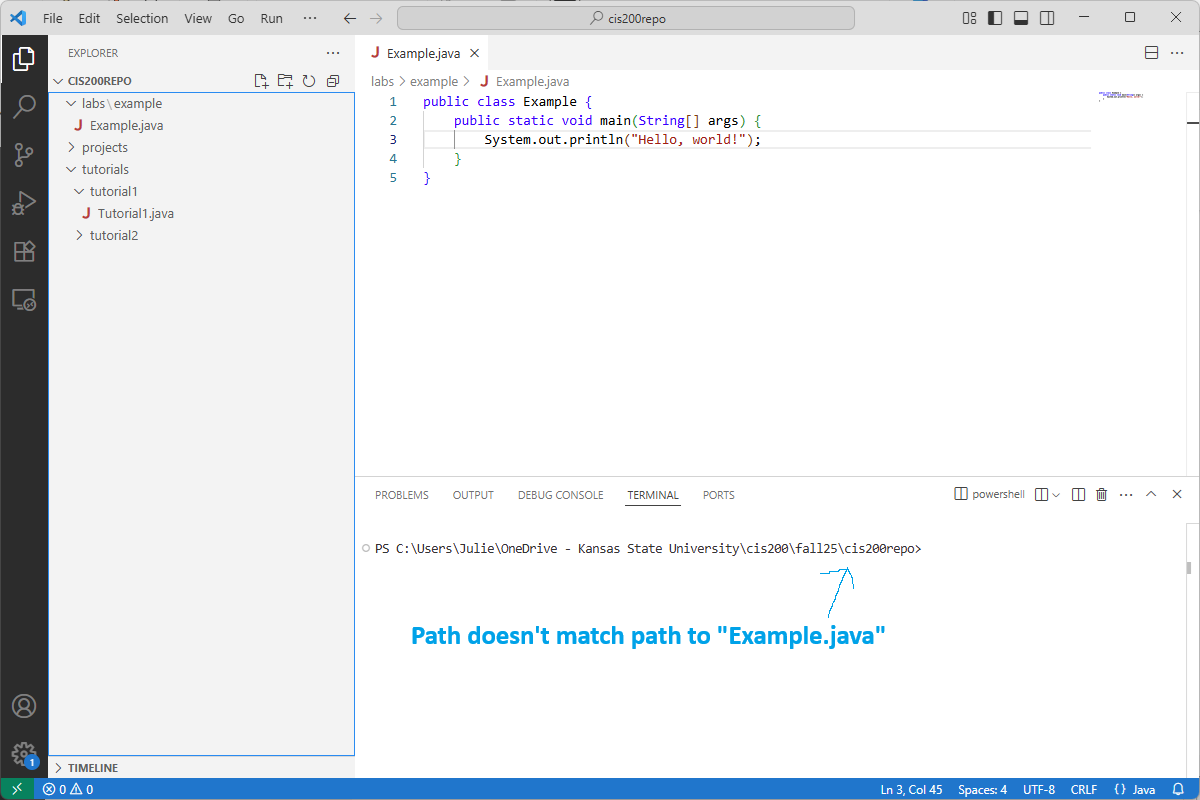Viewport: 1200px width, 800px height.
Task: Open the Manage gear menu
Action: point(24,754)
